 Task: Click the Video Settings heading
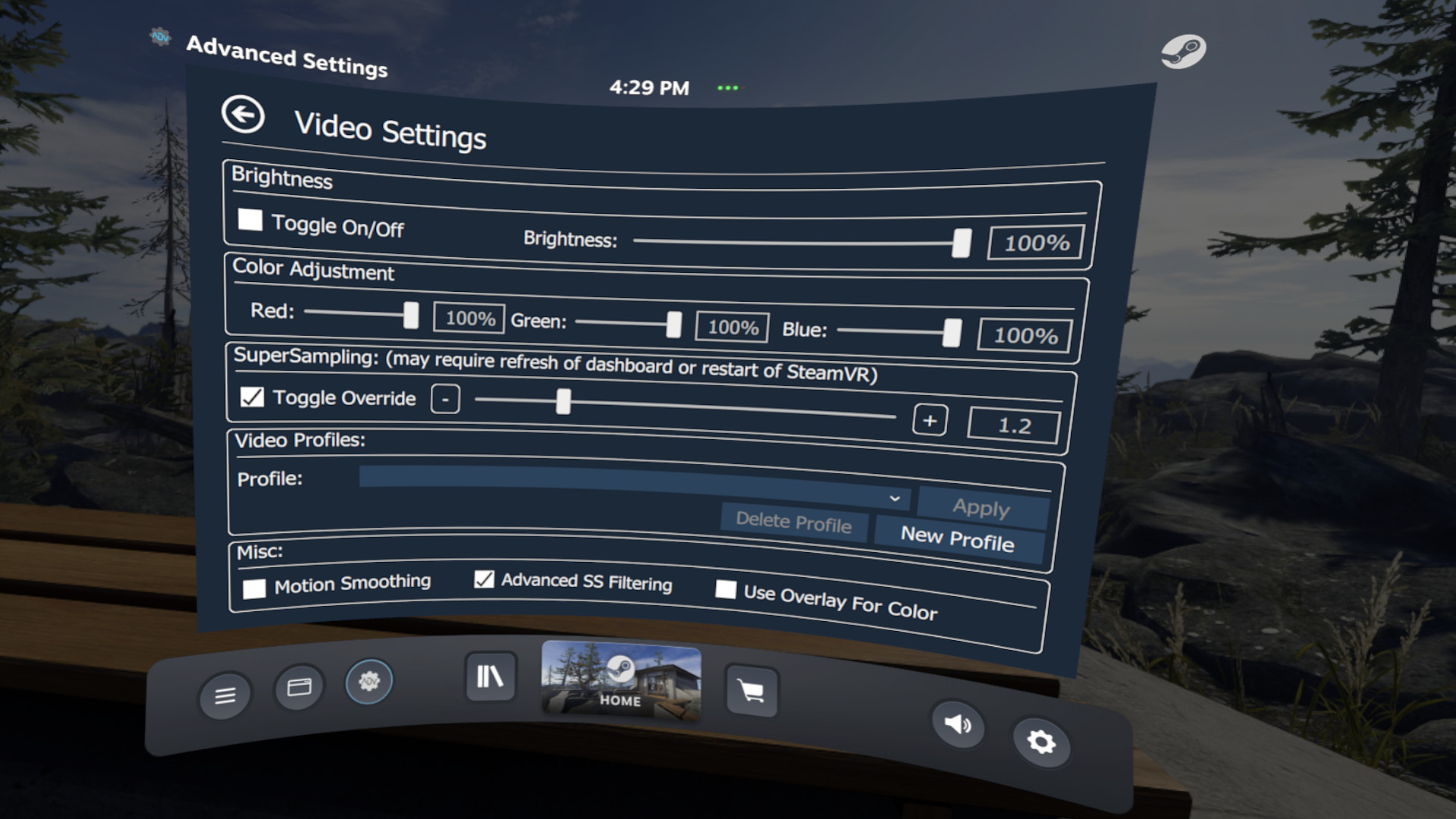[390, 130]
